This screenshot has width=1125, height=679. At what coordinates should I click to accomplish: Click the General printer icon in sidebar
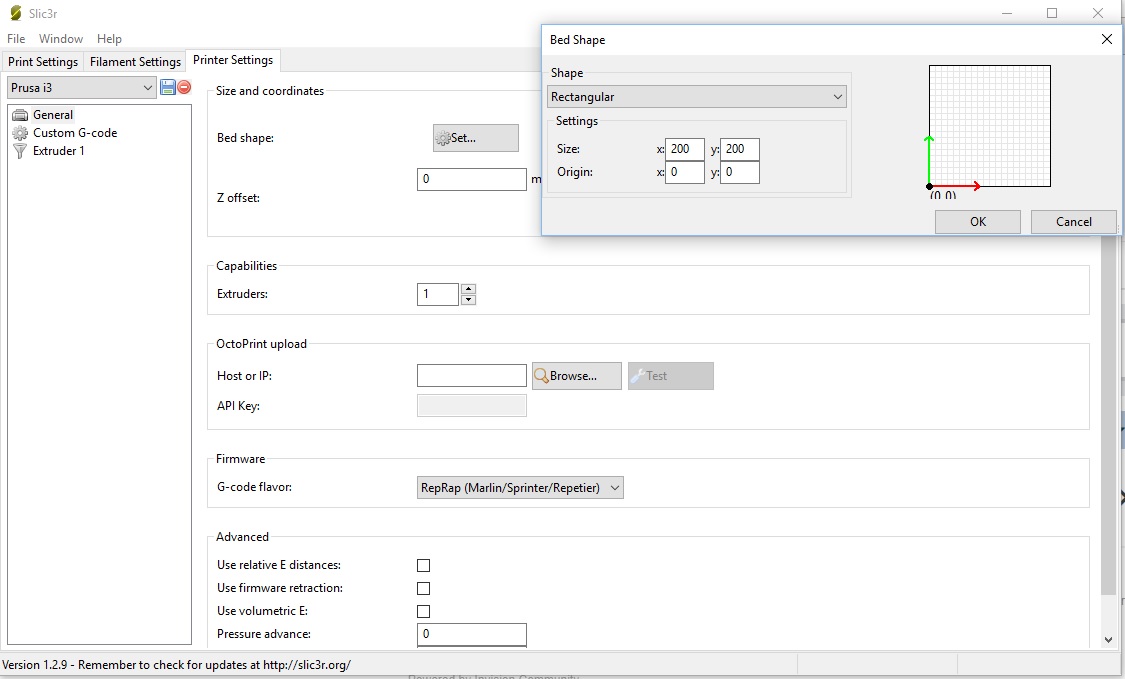20,115
